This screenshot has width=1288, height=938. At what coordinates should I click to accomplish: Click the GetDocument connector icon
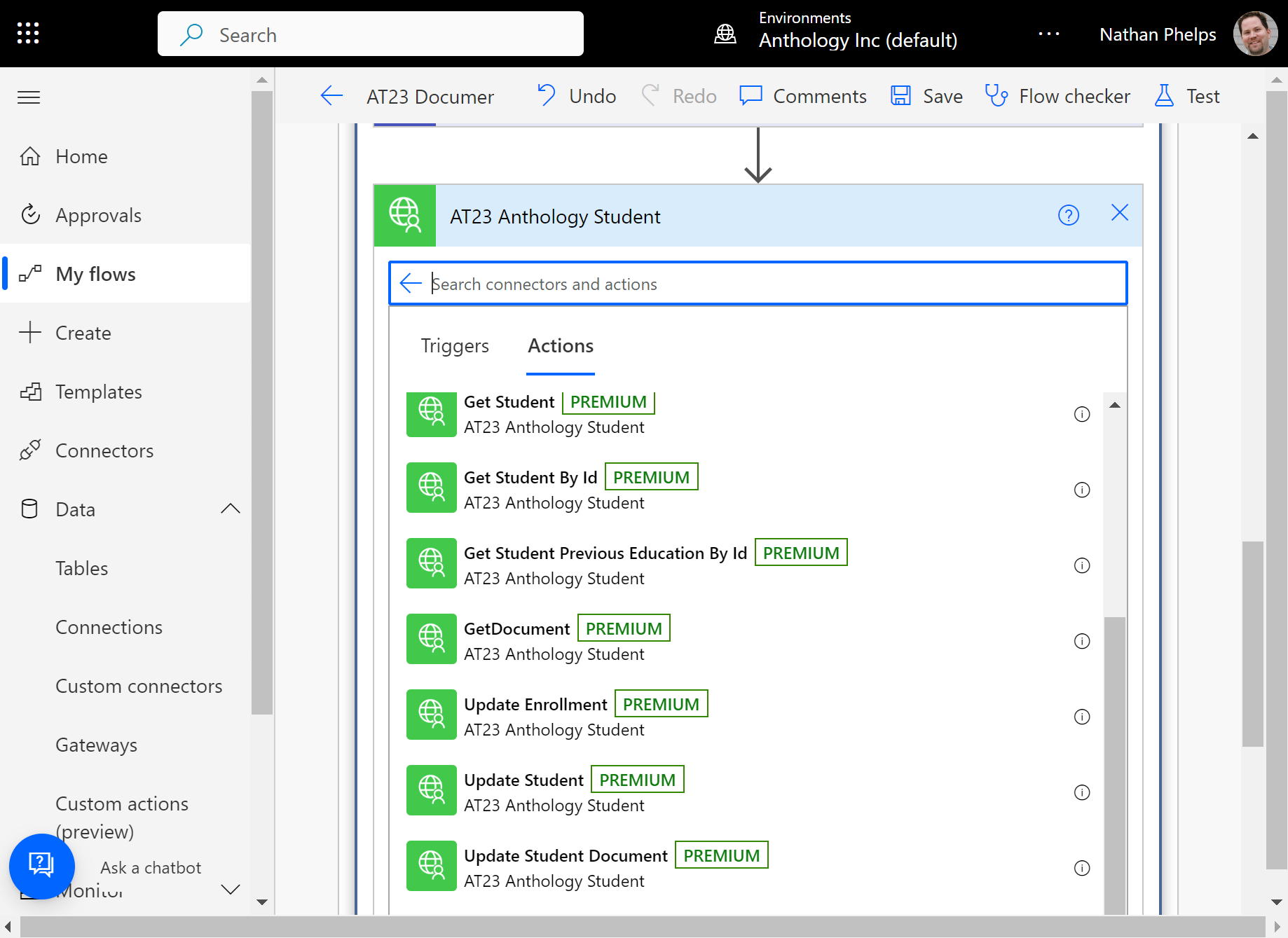click(x=432, y=639)
